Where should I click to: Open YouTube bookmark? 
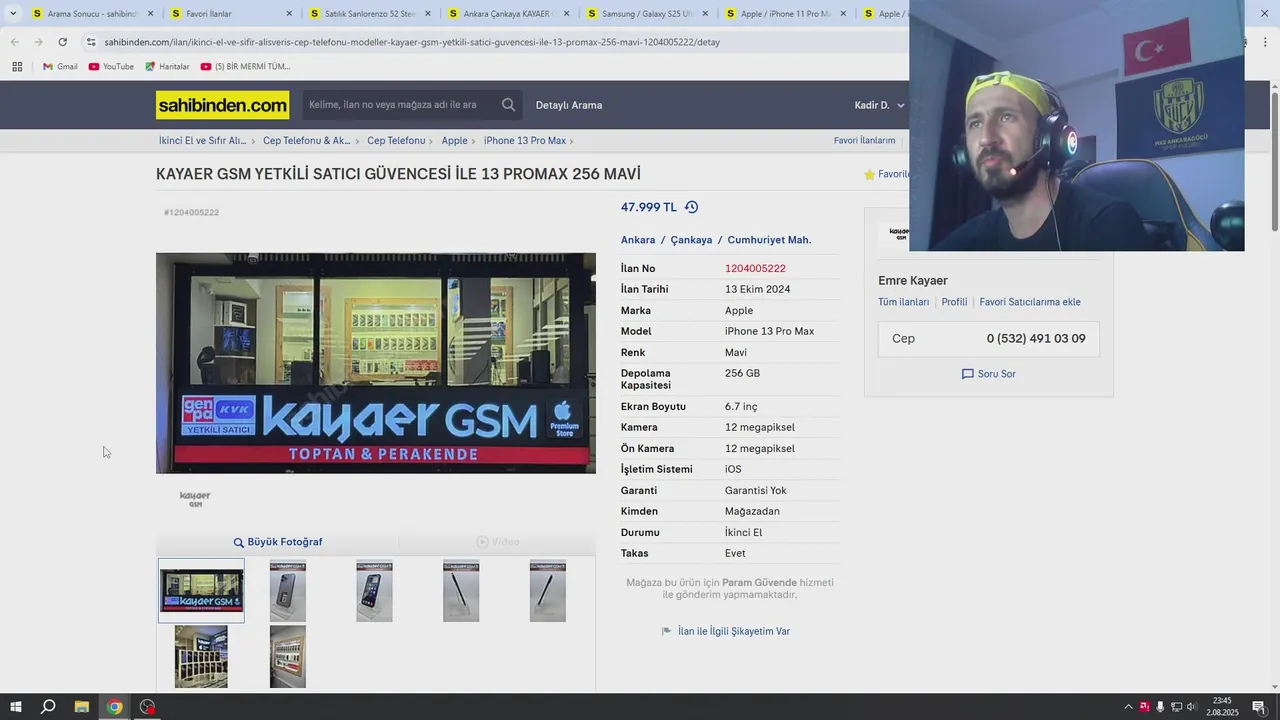111,67
